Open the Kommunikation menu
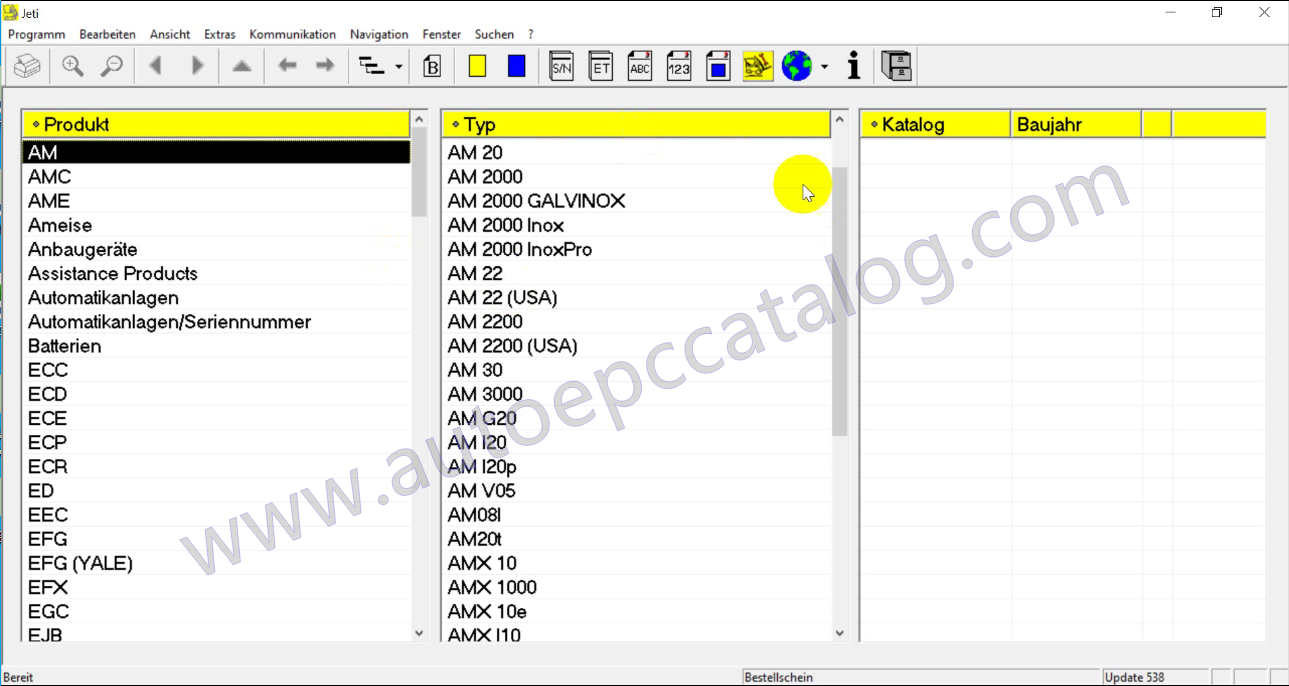The height and width of the screenshot is (686, 1289). point(292,33)
